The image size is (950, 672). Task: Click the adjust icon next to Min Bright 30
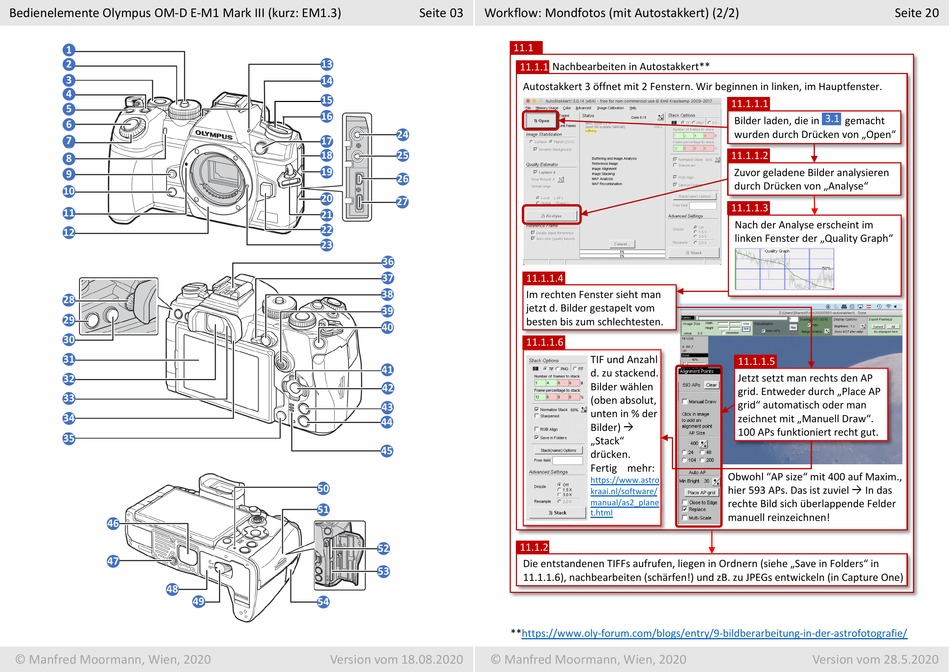716,482
